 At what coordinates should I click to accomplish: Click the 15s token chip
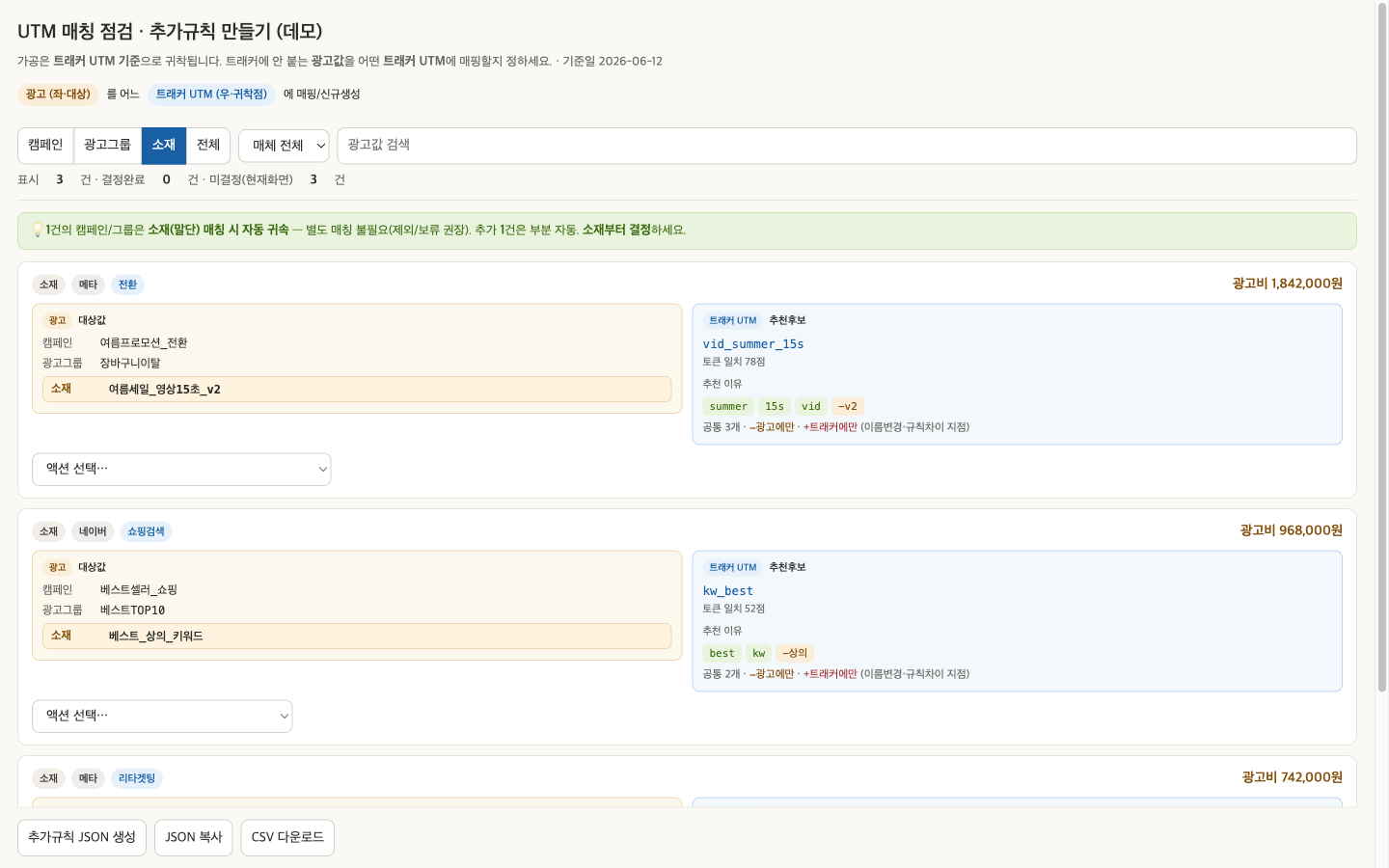[775, 407]
